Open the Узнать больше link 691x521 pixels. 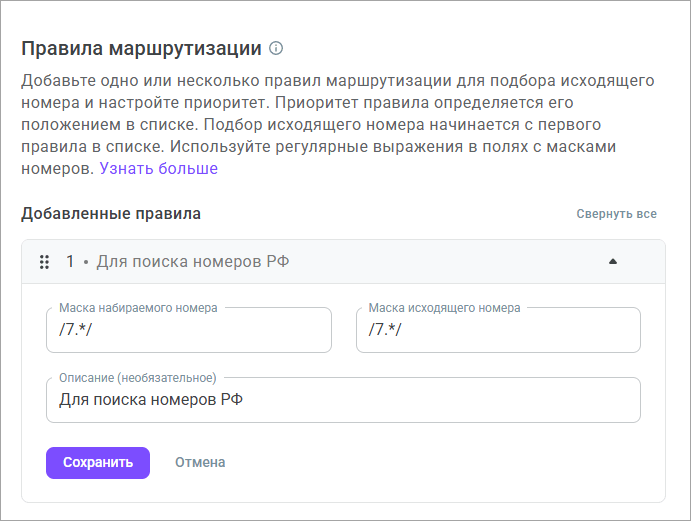158,169
